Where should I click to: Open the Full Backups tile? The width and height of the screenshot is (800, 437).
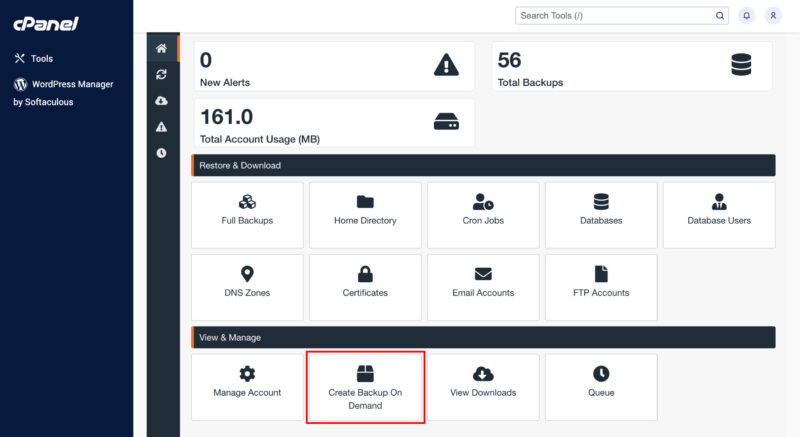coord(247,215)
